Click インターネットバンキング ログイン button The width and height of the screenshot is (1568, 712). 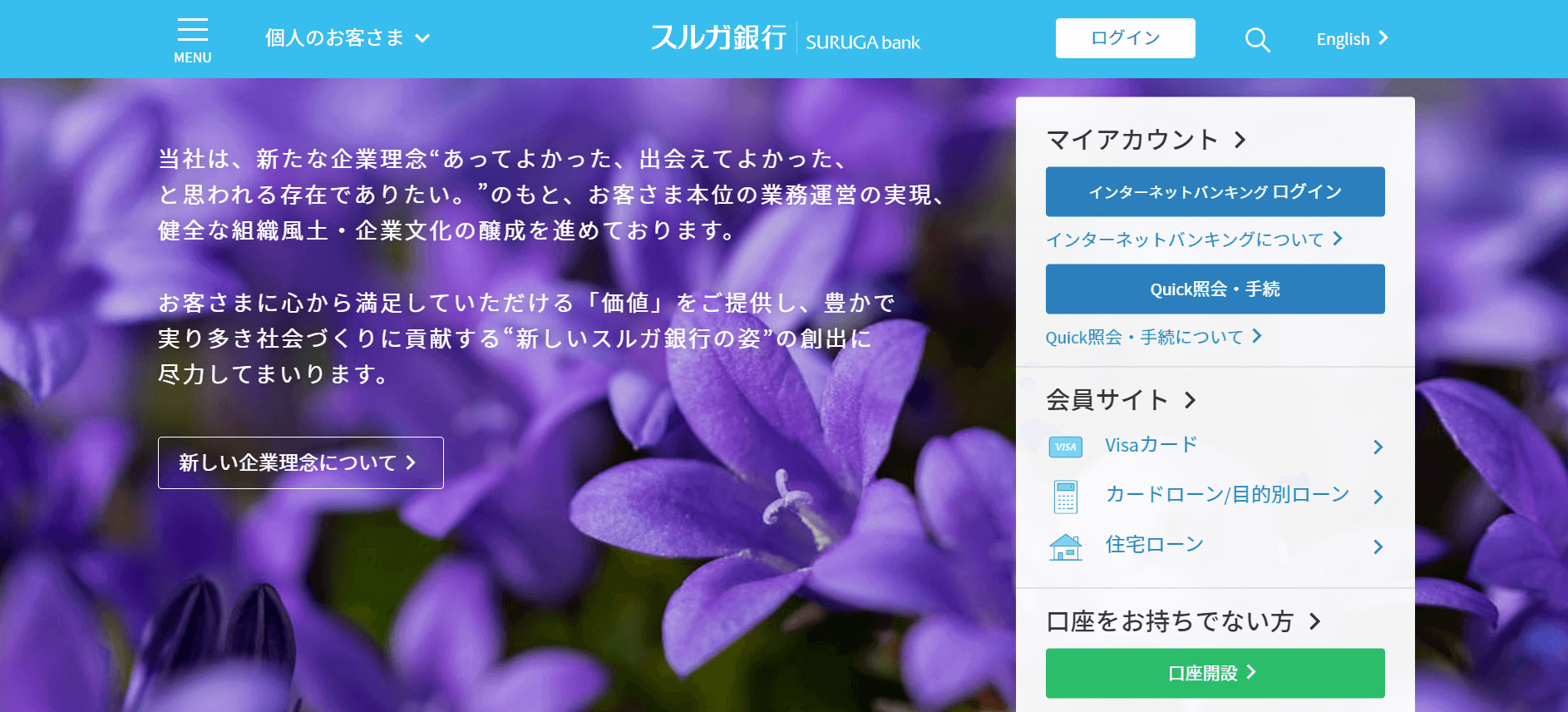1215,192
